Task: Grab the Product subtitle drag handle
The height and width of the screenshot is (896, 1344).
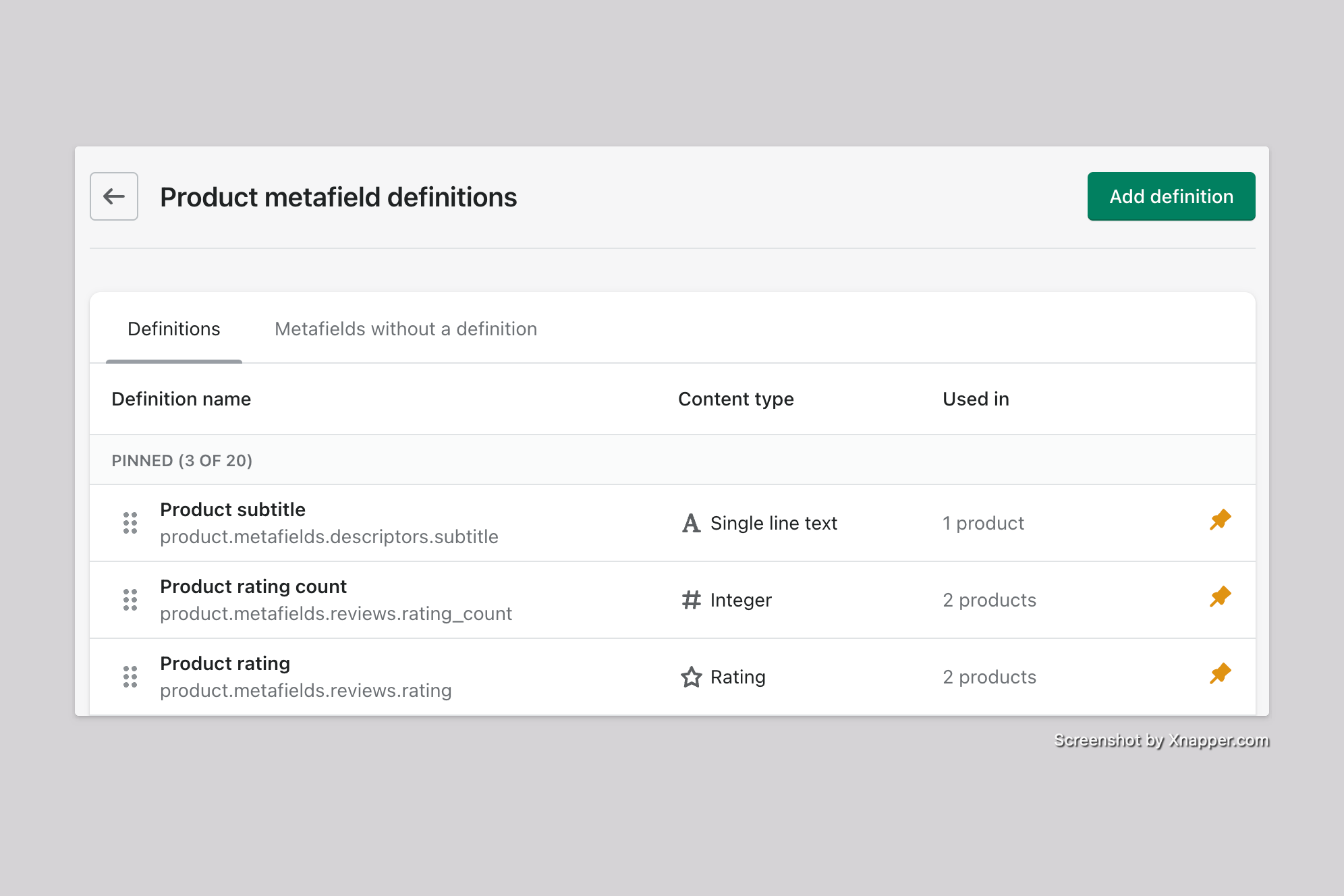Action: [130, 523]
